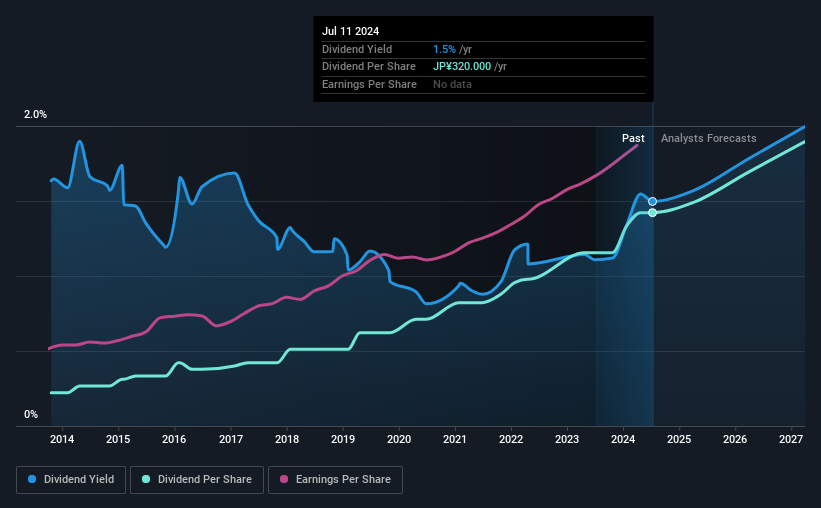Click the 2026 x-axis label

(x=735, y=439)
